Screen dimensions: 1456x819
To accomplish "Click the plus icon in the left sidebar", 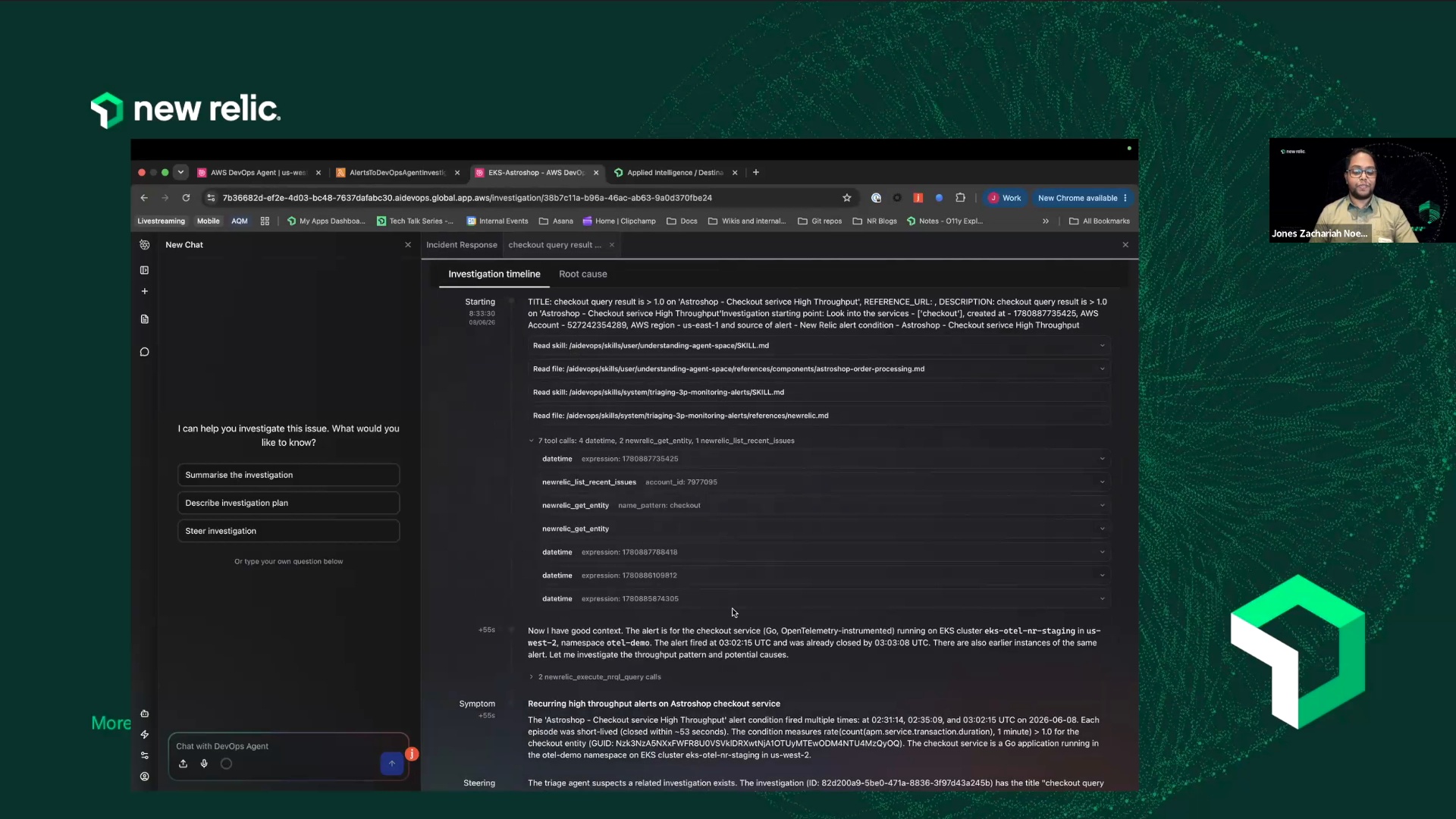I will coord(144,291).
